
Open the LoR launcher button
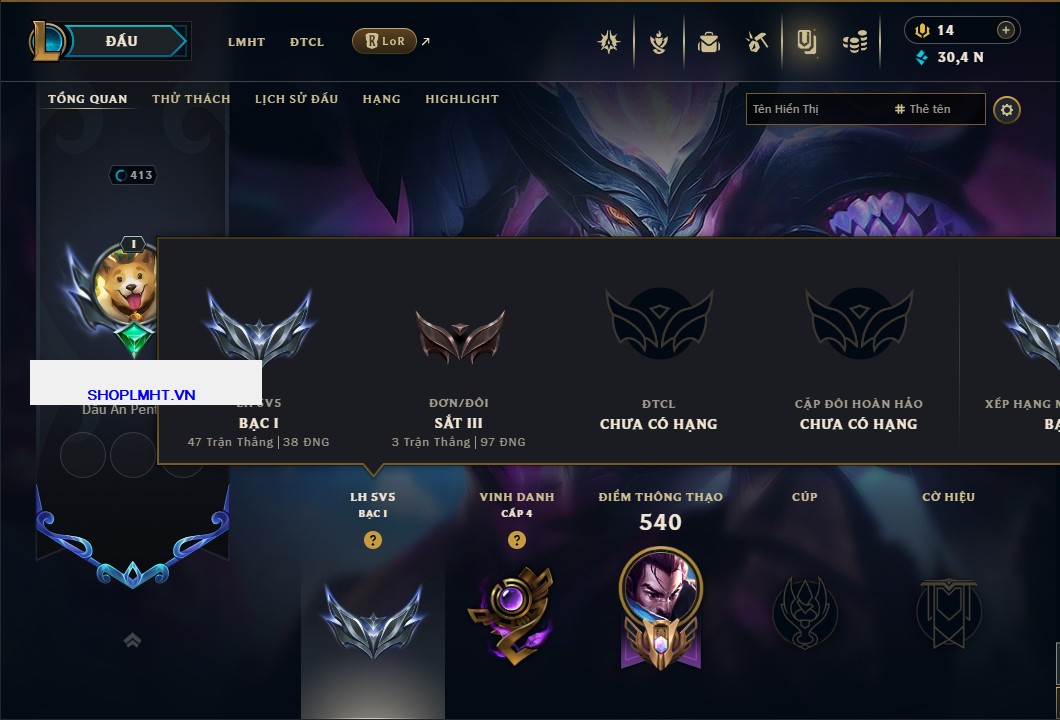coord(384,41)
